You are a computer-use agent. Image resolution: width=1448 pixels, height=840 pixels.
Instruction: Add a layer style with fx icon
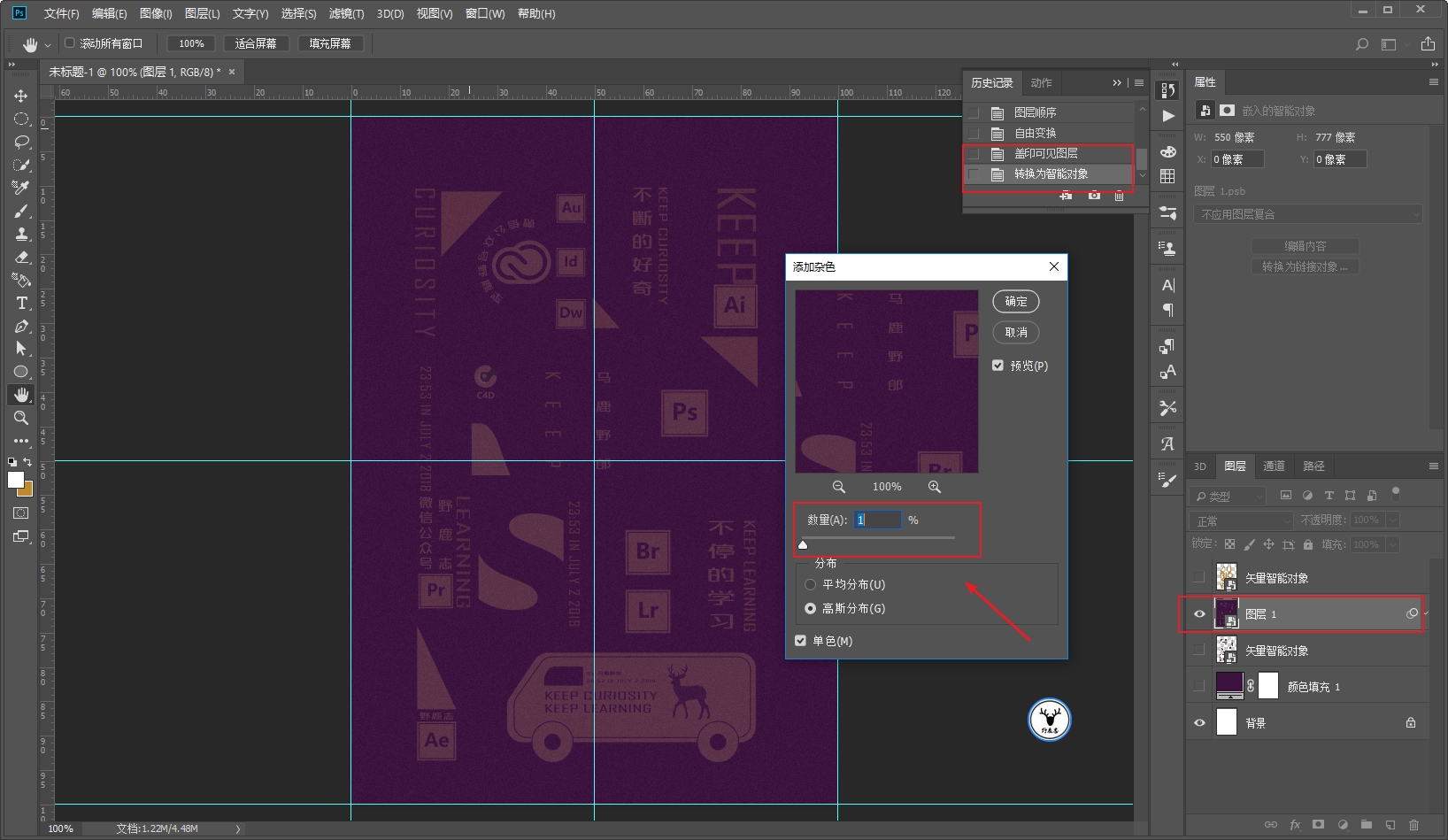coord(1295,824)
